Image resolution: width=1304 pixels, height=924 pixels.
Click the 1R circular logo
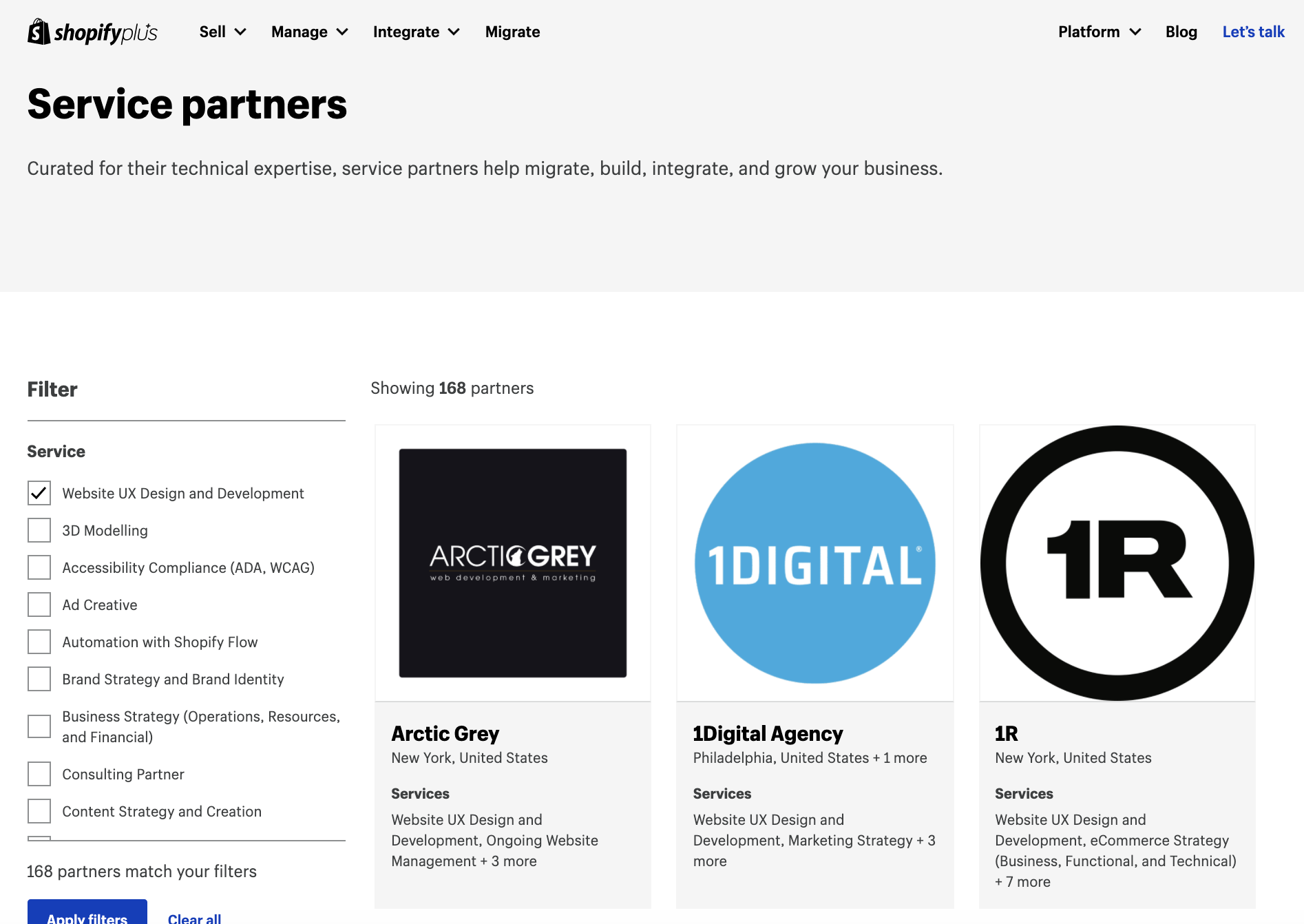tap(1117, 563)
